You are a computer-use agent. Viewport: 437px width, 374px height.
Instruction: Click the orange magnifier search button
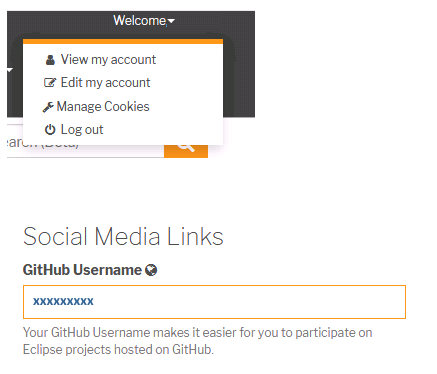pos(186,151)
